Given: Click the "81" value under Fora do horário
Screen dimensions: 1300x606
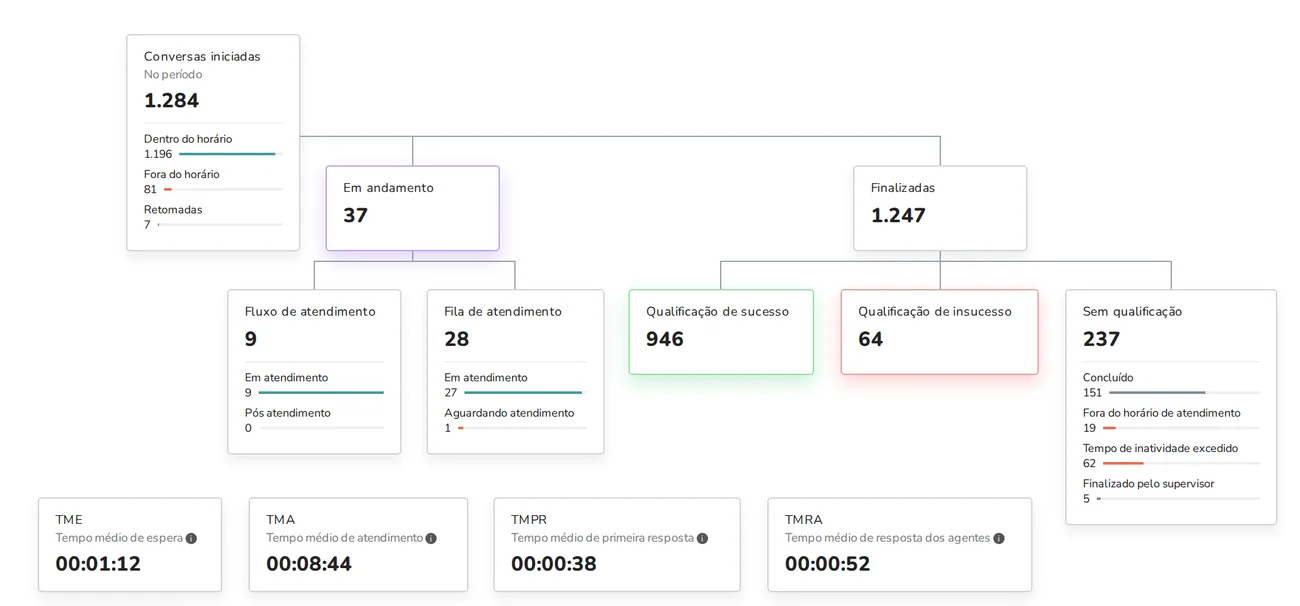Looking at the screenshot, I should 150,189.
